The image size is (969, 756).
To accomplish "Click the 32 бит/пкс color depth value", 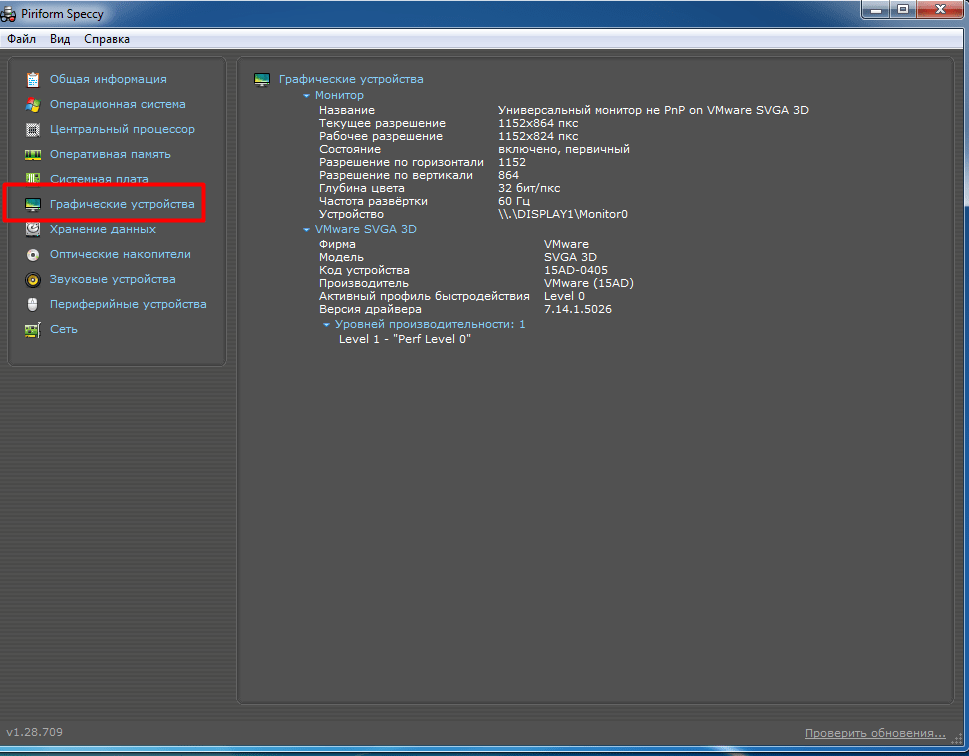I will (x=529, y=188).
